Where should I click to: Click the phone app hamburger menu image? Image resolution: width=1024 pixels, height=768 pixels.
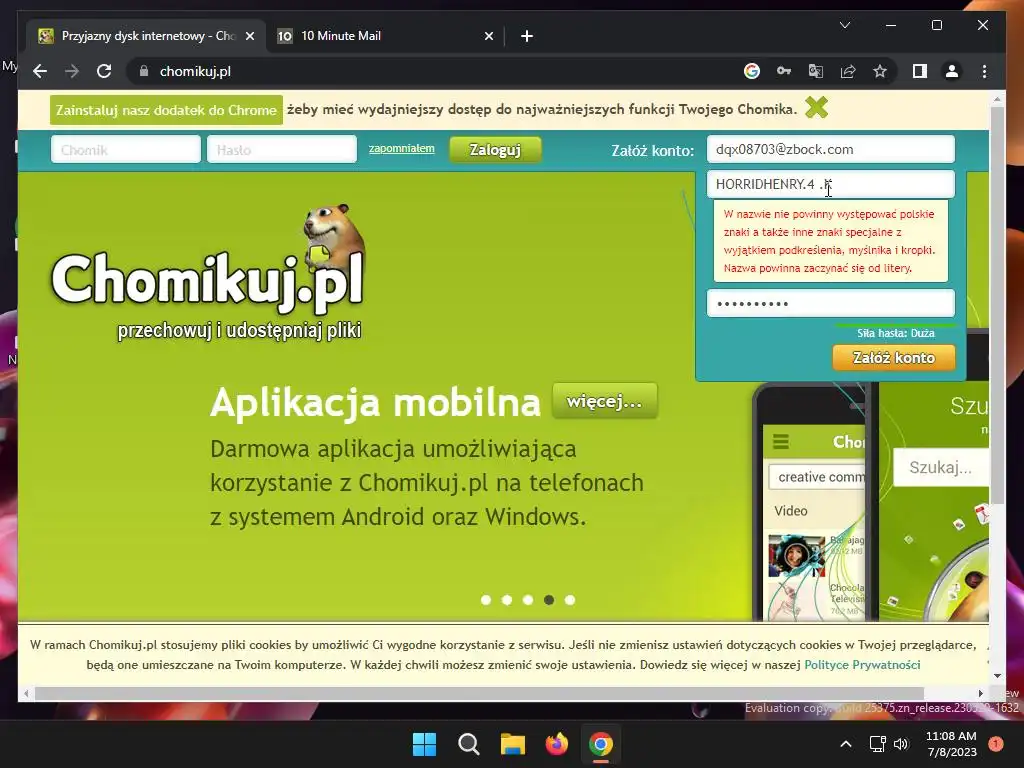click(781, 442)
